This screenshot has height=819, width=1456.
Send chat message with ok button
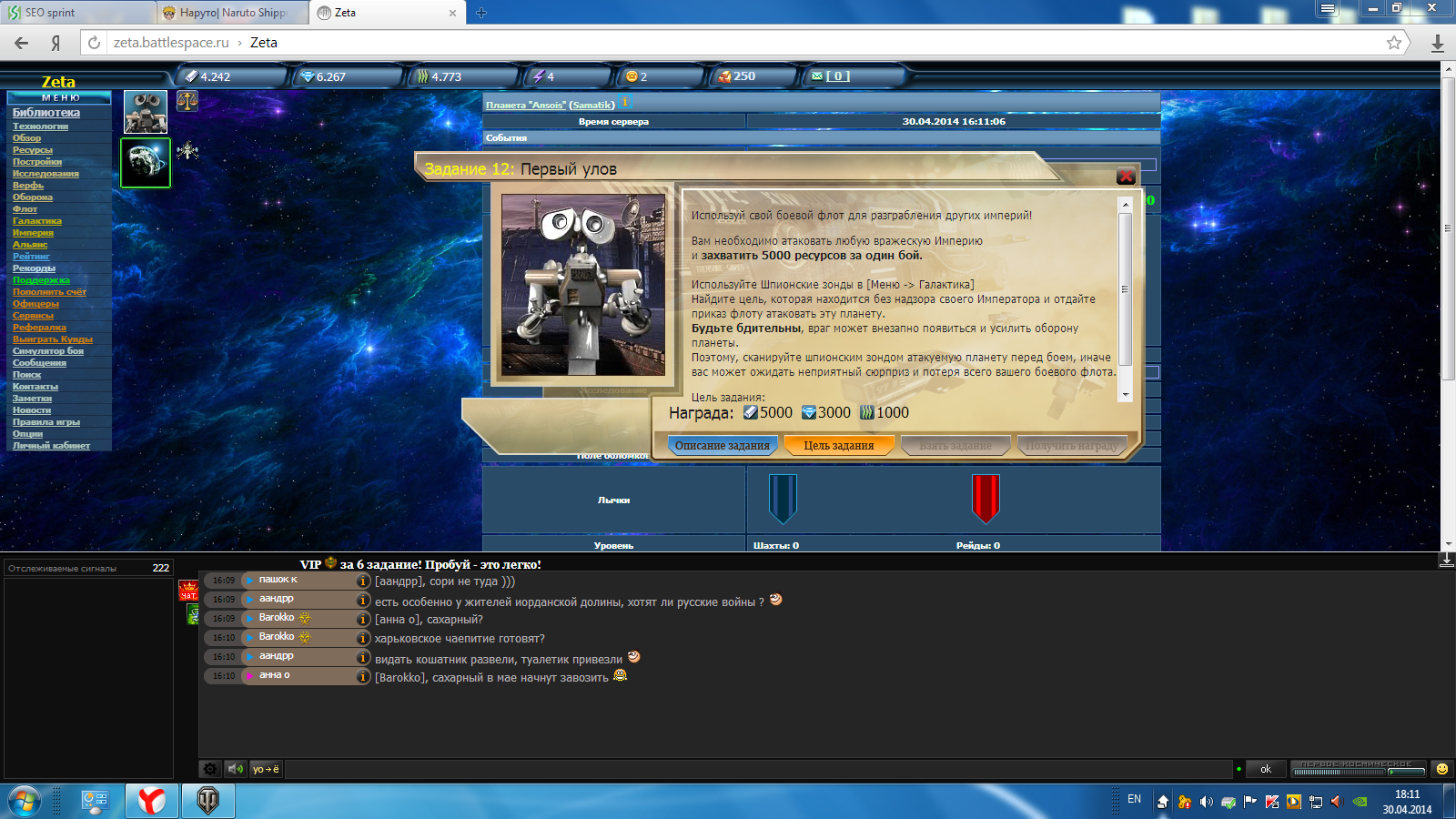pyautogui.click(x=1265, y=769)
